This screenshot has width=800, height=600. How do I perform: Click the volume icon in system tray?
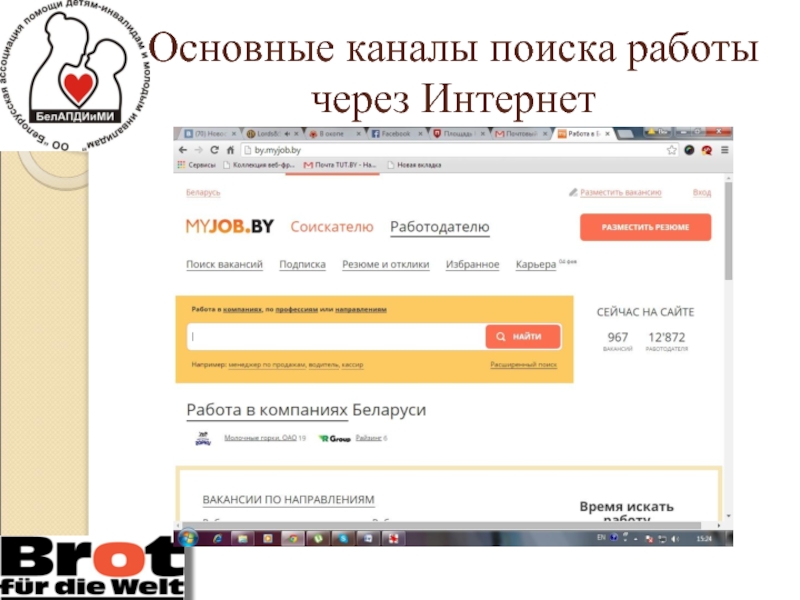click(x=675, y=539)
